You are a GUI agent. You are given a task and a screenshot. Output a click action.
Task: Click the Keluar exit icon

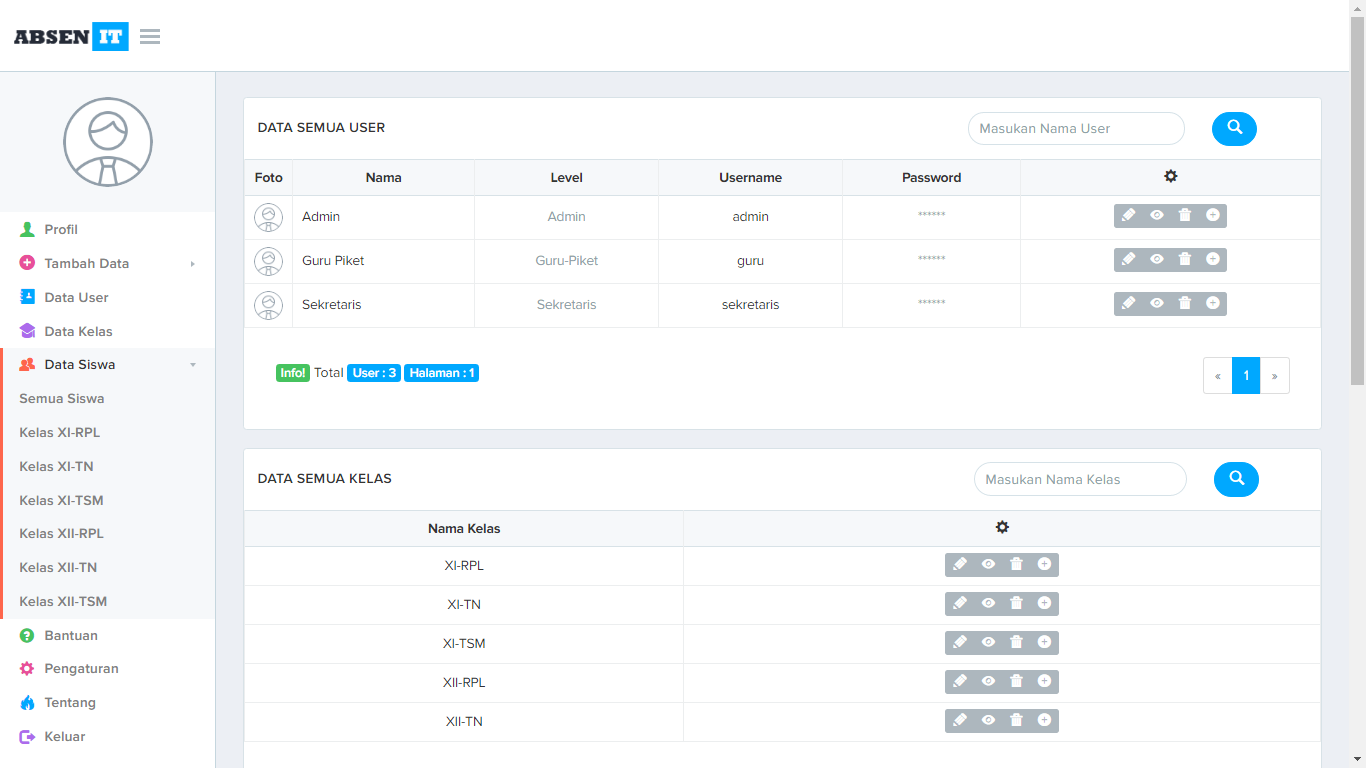27,736
